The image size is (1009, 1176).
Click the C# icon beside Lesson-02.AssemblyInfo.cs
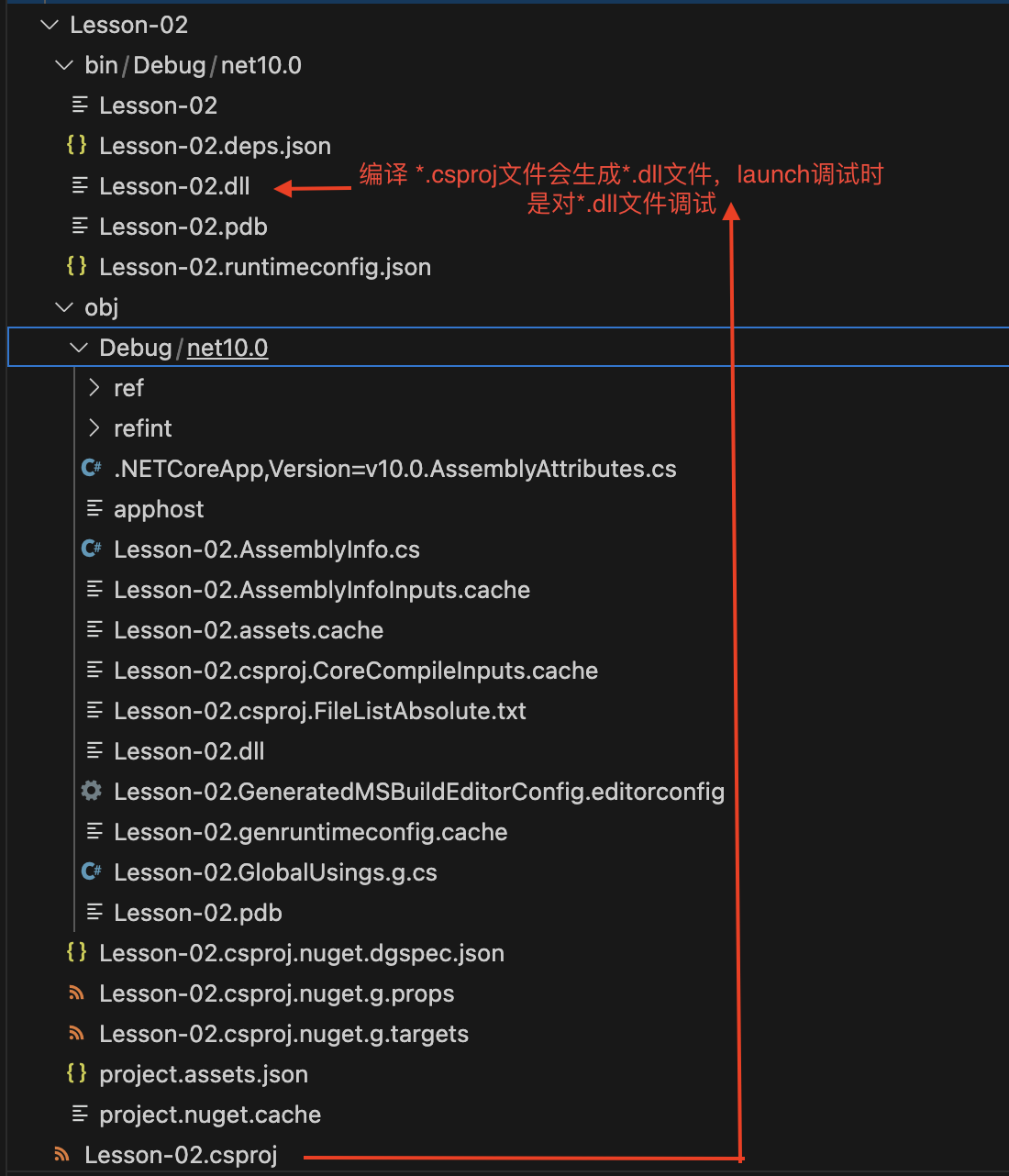(x=91, y=549)
